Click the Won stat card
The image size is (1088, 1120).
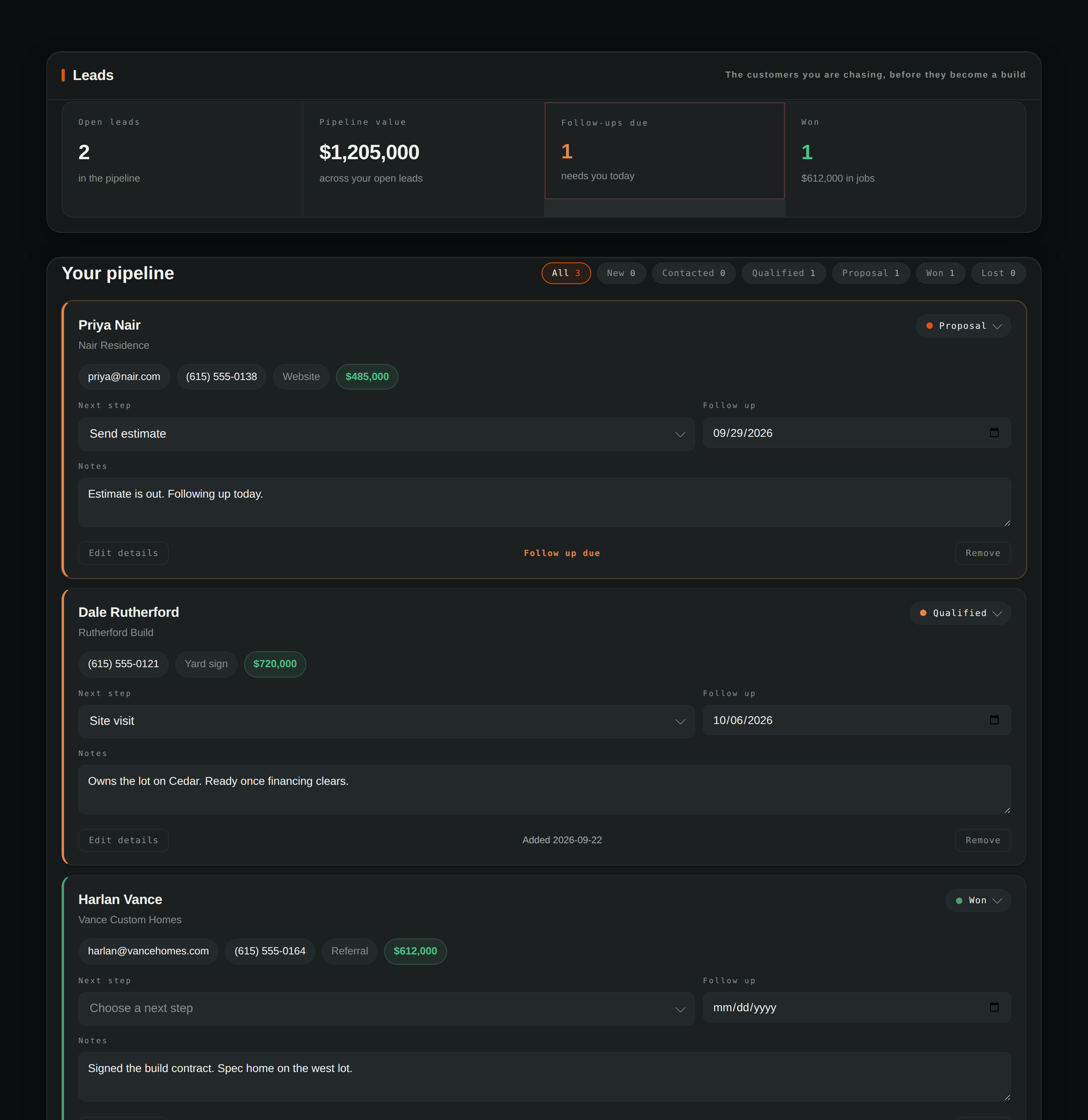tap(906, 160)
